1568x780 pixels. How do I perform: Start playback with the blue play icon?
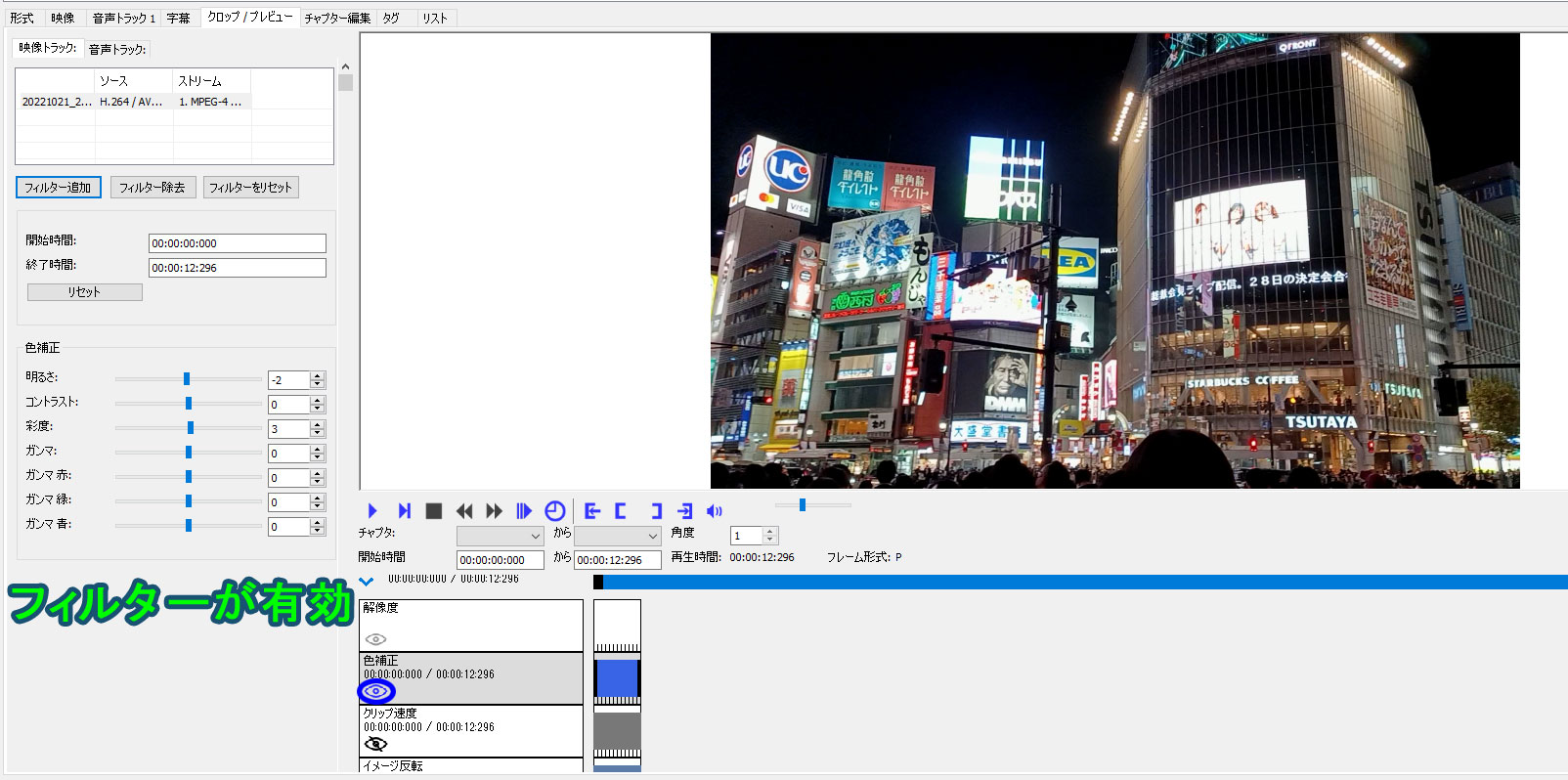click(372, 511)
